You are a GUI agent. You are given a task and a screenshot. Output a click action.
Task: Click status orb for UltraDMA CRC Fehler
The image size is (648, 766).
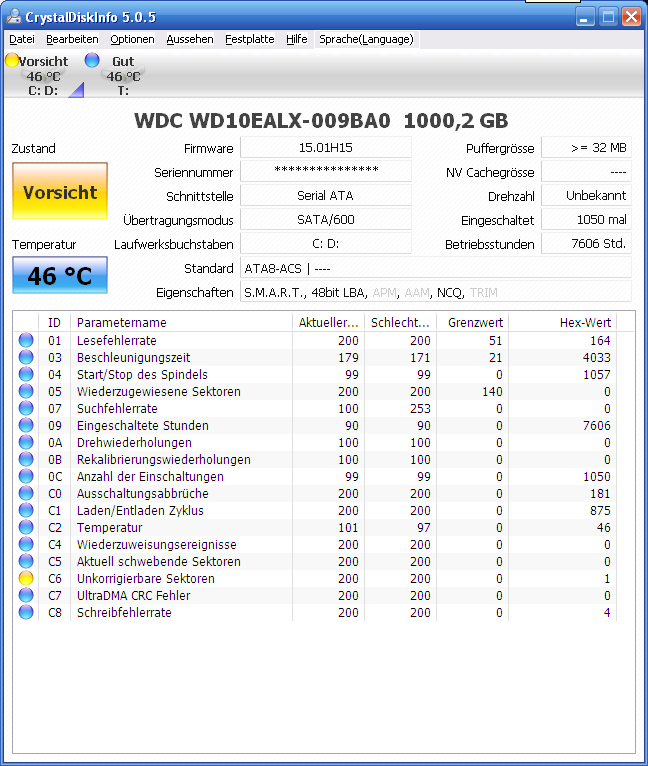pyautogui.click(x=26, y=595)
